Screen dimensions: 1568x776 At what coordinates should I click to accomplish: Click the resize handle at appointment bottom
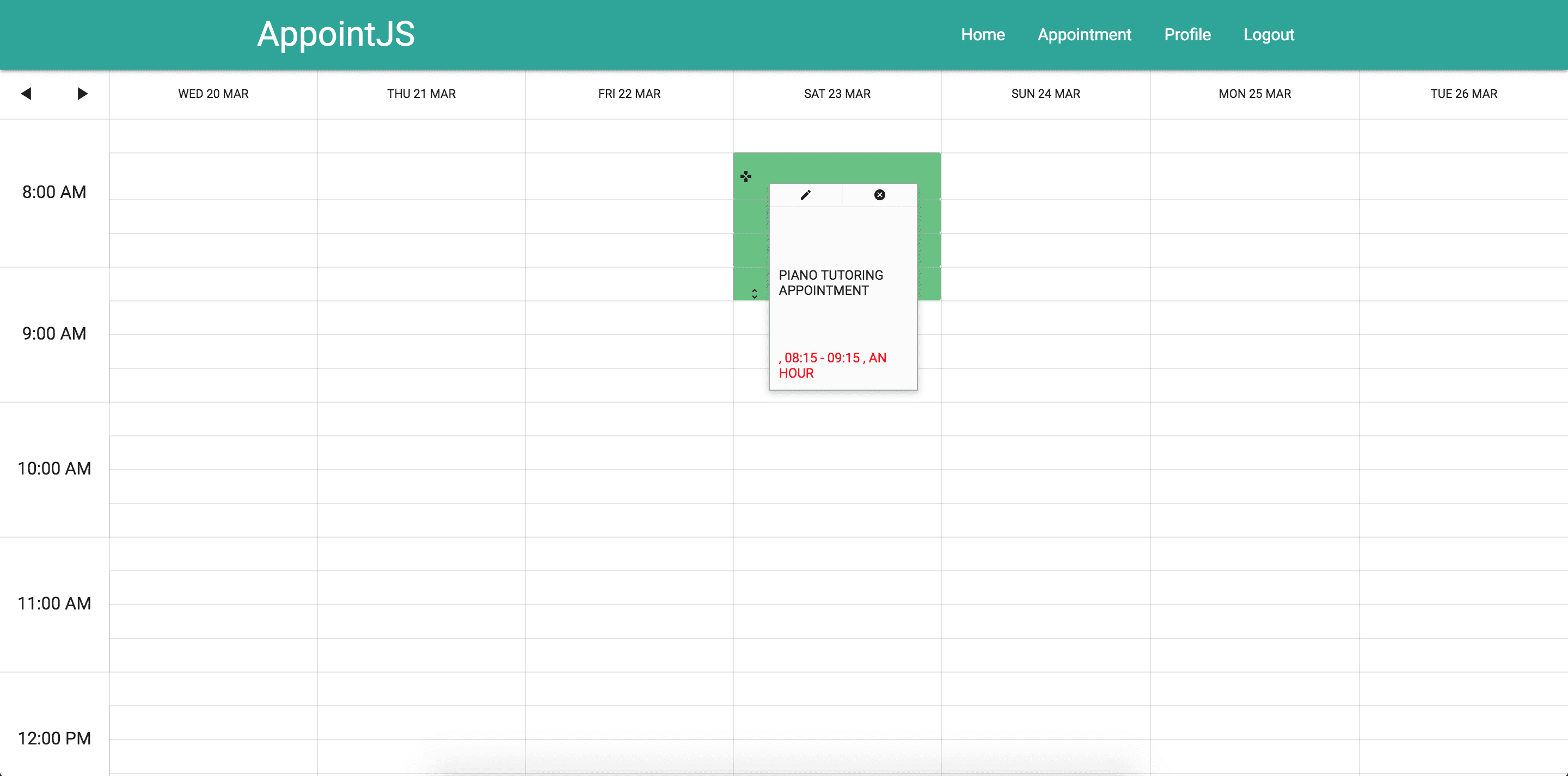click(x=754, y=294)
